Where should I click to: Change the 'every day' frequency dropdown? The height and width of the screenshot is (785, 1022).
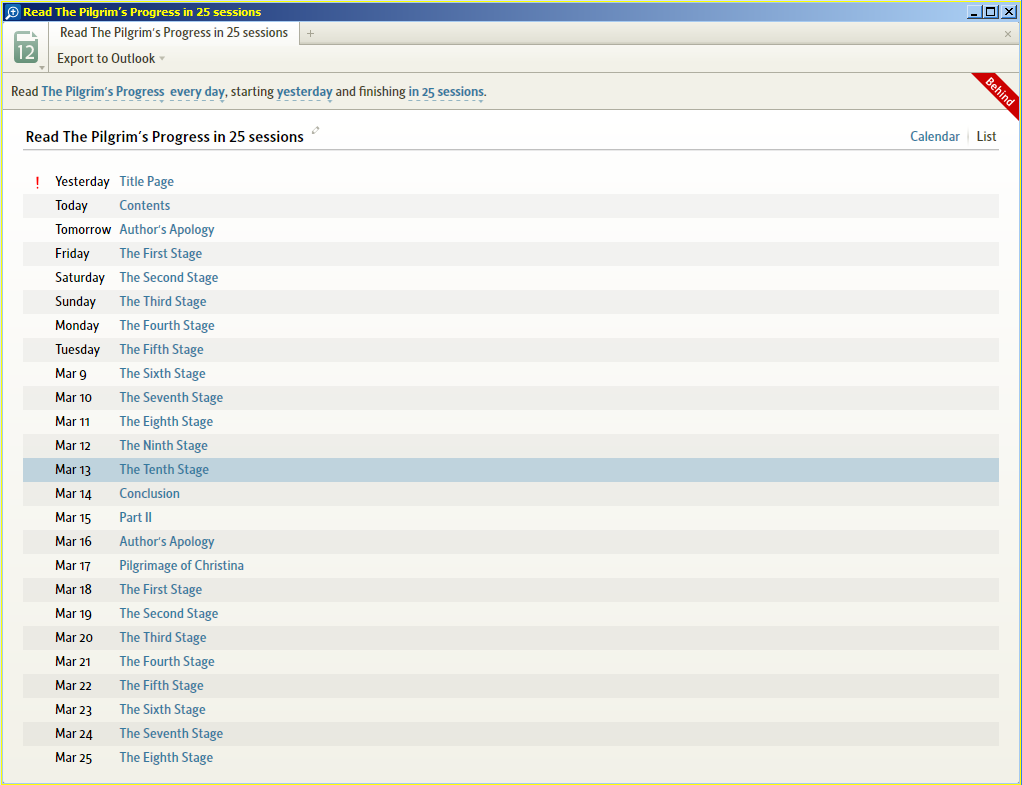[x=197, y=92]
